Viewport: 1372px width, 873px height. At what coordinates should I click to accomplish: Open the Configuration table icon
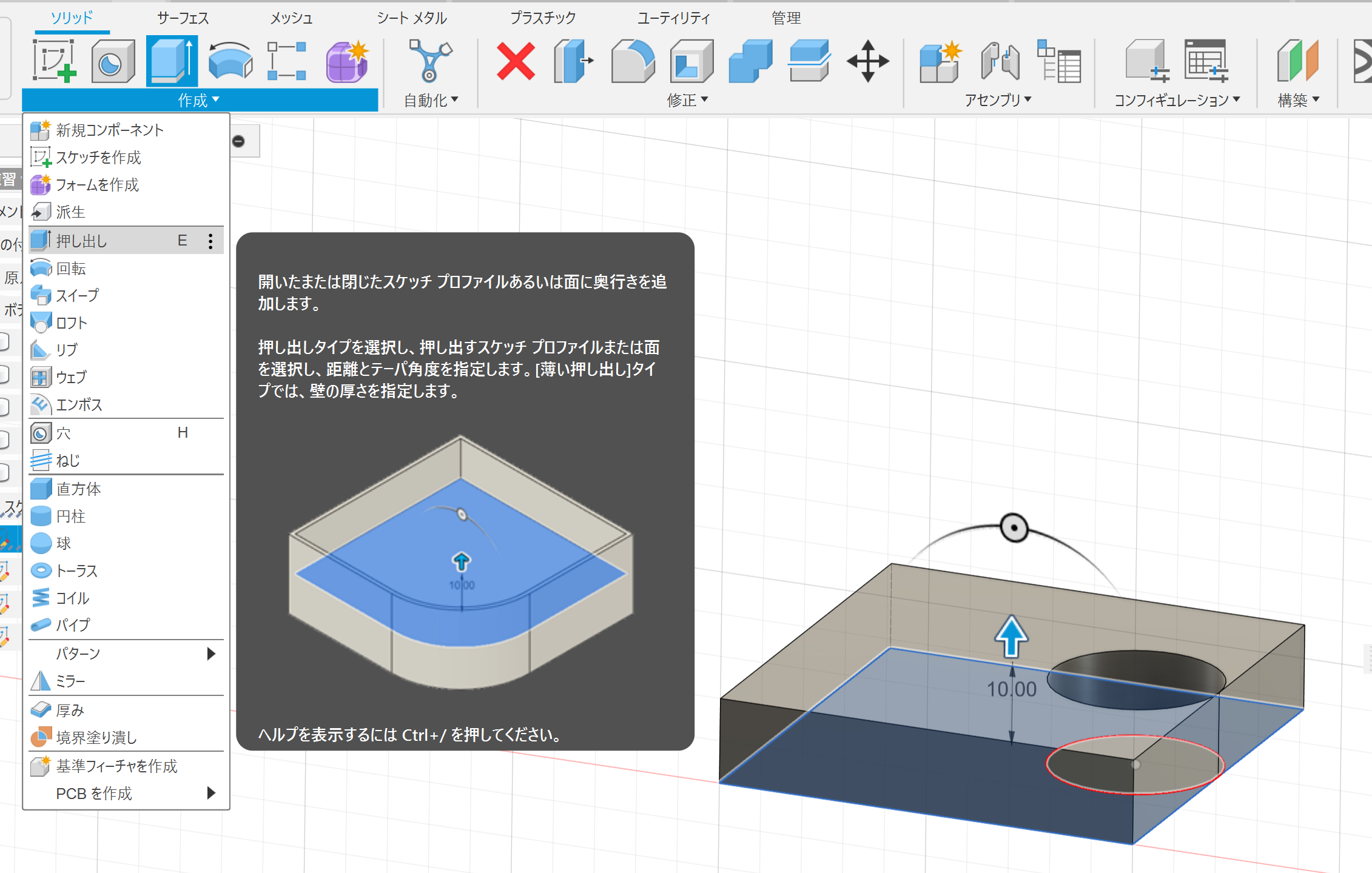(x=1206, y=61)
